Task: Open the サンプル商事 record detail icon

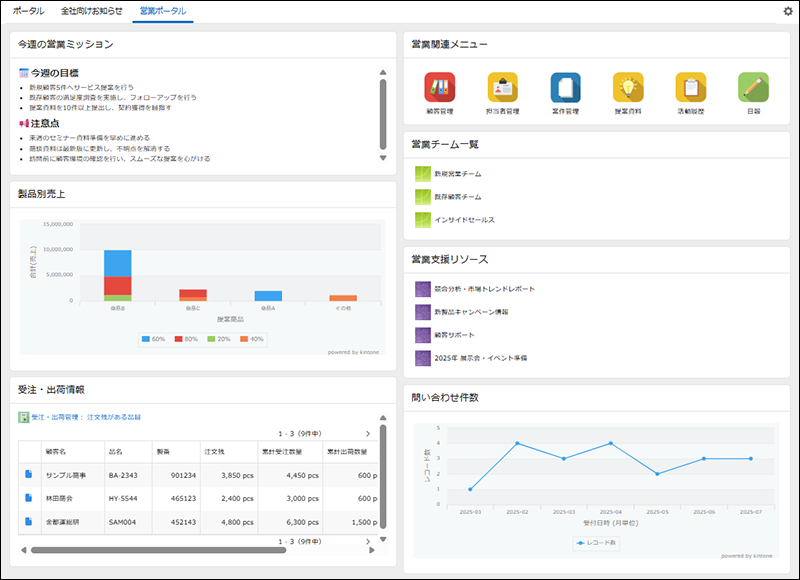Action: (x=29, y=474)
